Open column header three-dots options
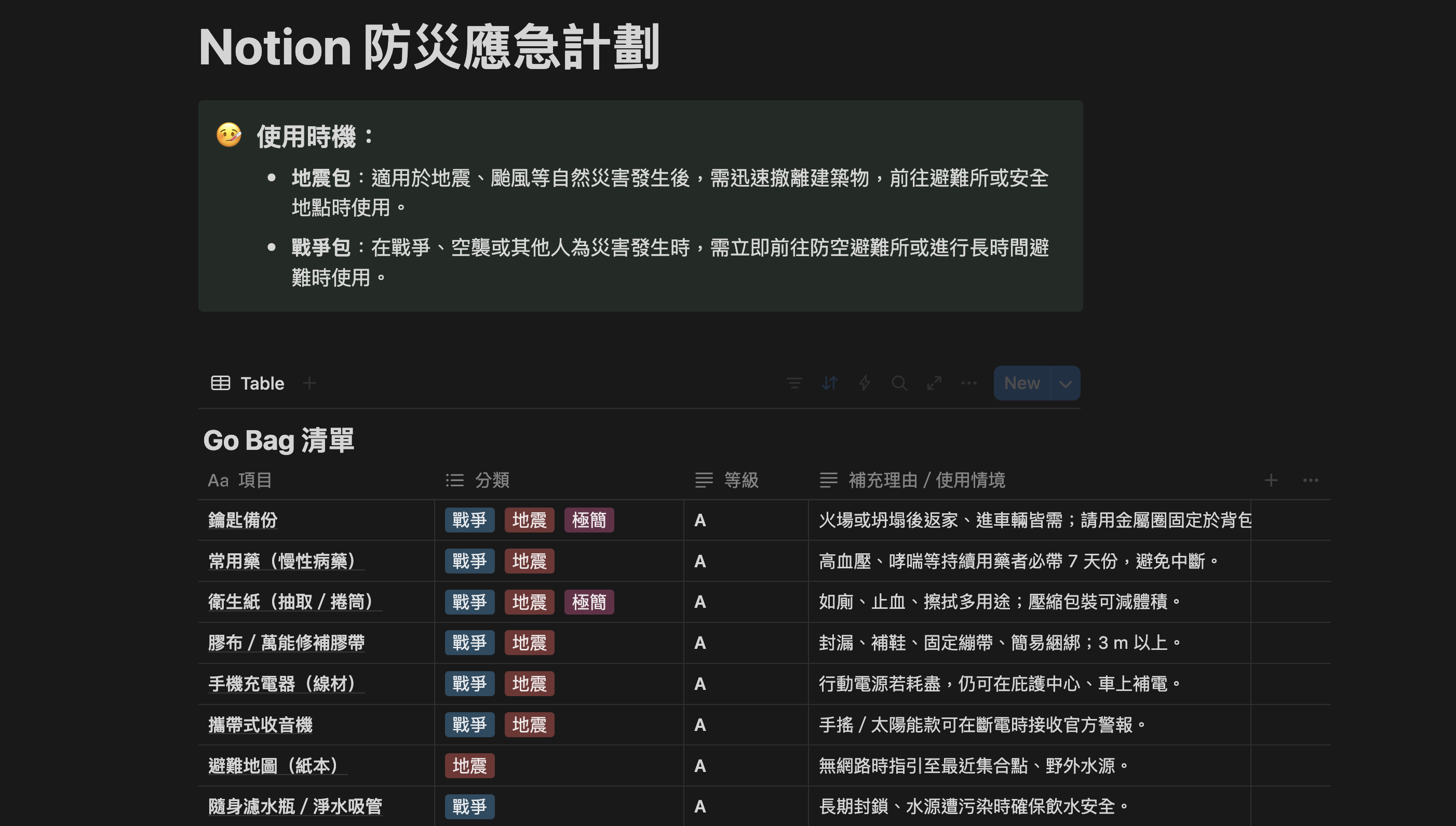 1311,481
